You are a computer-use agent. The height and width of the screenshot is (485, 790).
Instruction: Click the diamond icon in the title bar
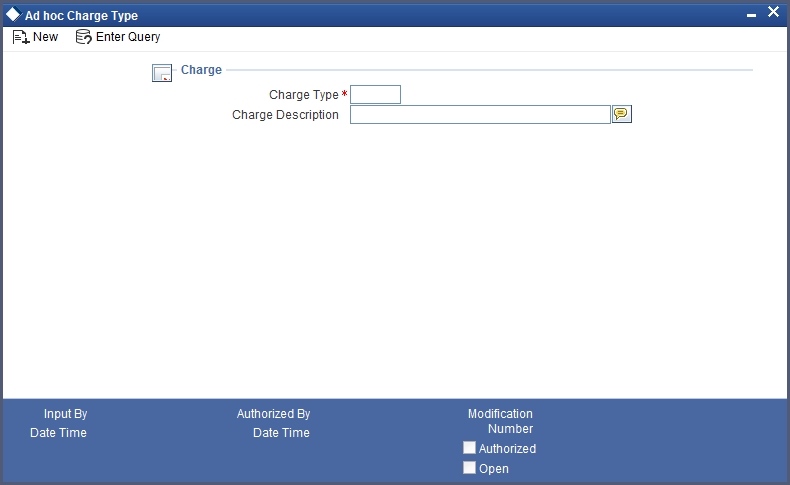[x=13, y=14]
